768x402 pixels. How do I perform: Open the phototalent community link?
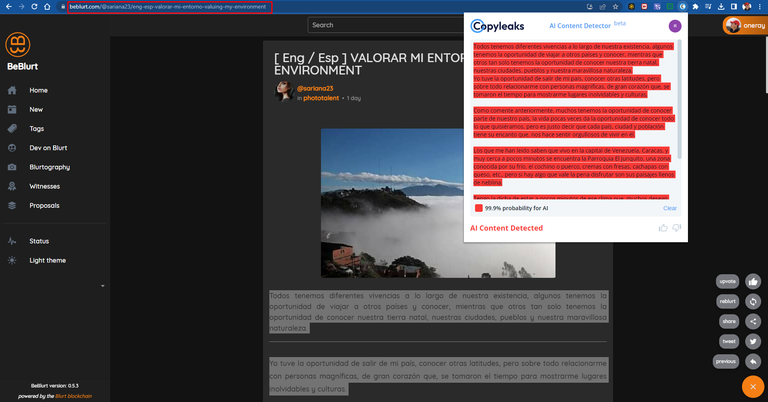[x=321, y=98]
